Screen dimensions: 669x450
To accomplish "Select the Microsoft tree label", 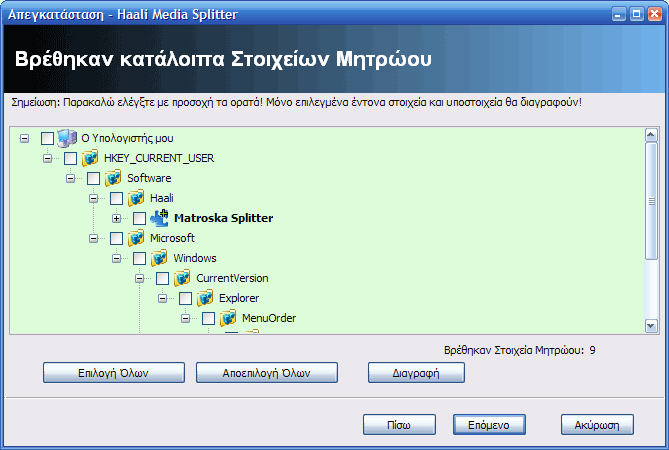I will click(172, 238).
